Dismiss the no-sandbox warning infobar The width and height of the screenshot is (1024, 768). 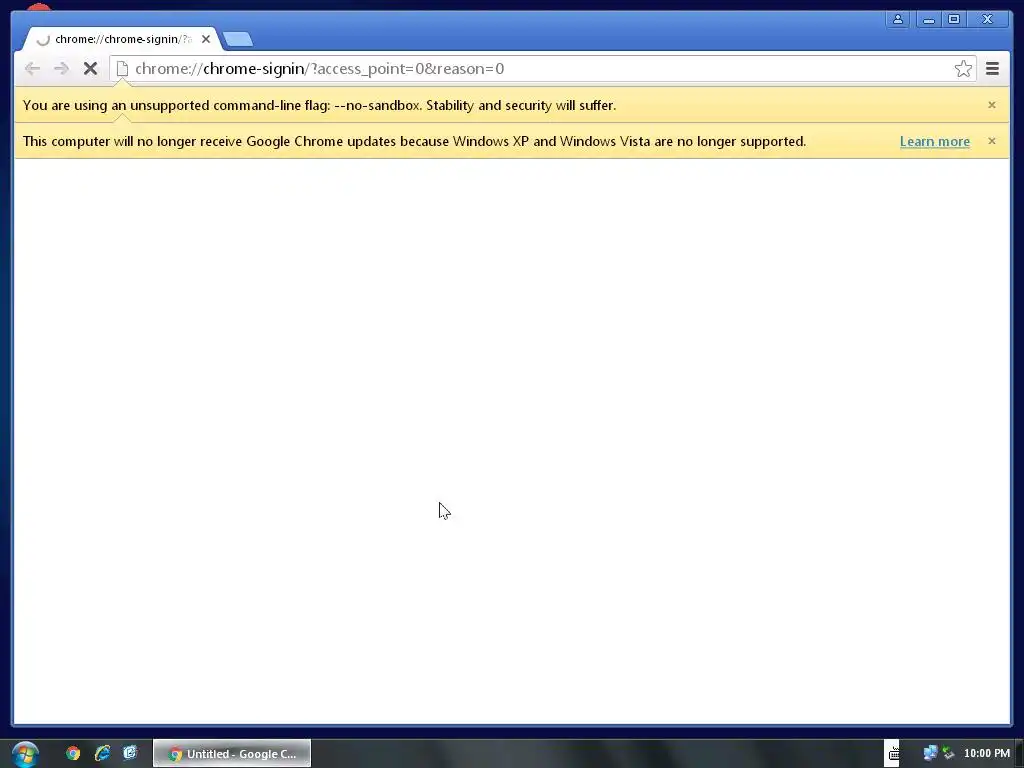pyautogui.click(x=991, y=105)
